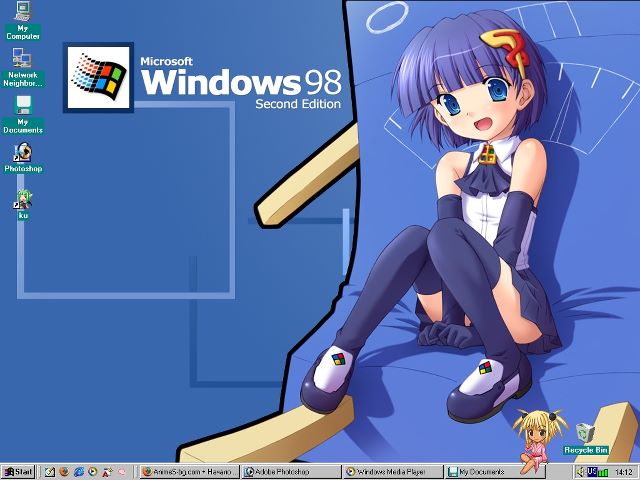The image size is (640, 480).
Task: Launch Firefox from the quick launch bar
Action: tap(64, 472)
